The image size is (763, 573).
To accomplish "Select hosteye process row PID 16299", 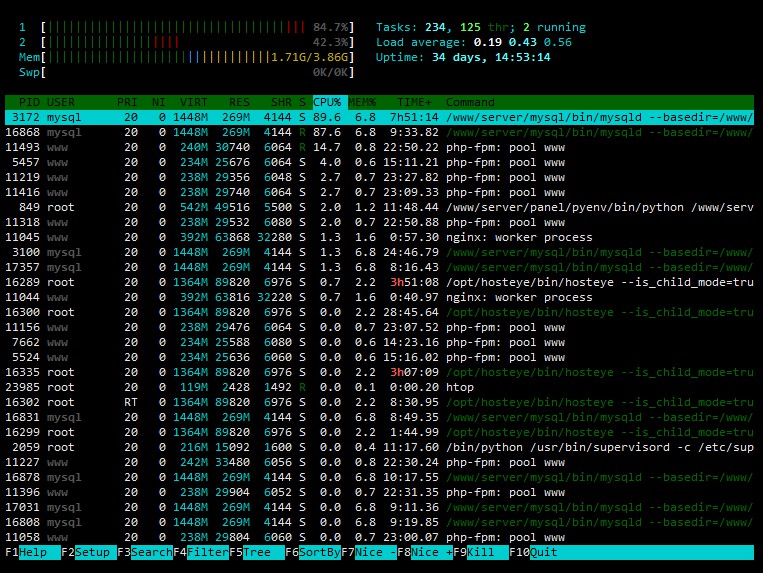I will [x=379, y=432].
